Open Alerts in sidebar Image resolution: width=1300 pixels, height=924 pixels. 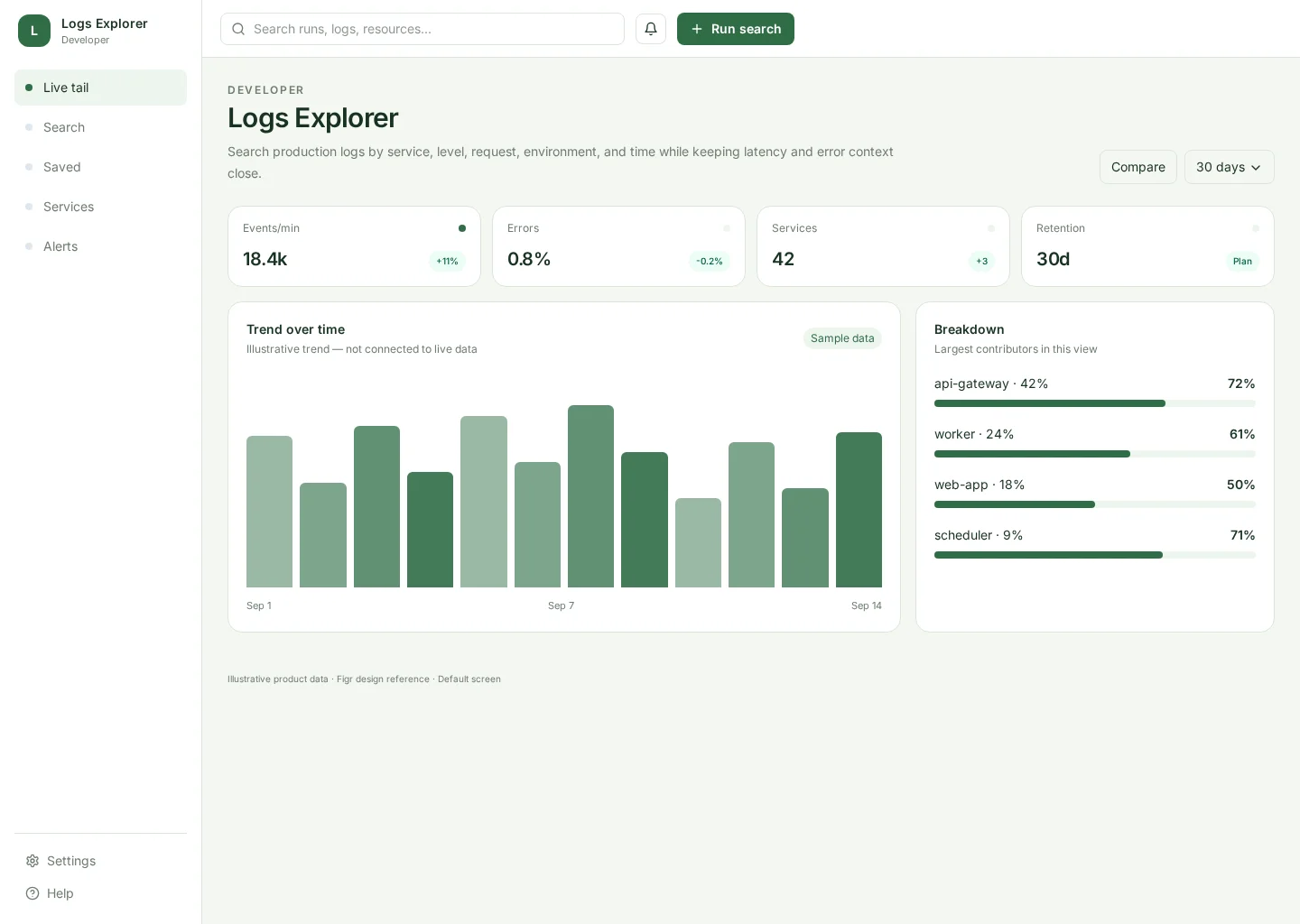(100, 246)
